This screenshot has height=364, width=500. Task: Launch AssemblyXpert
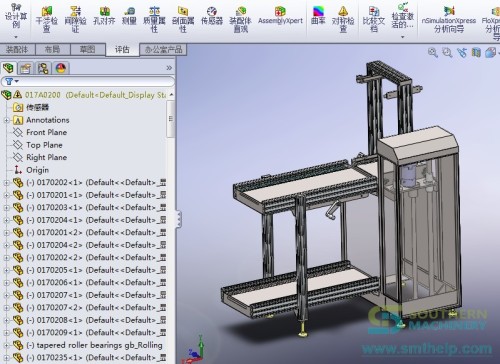tap(280, 16)
